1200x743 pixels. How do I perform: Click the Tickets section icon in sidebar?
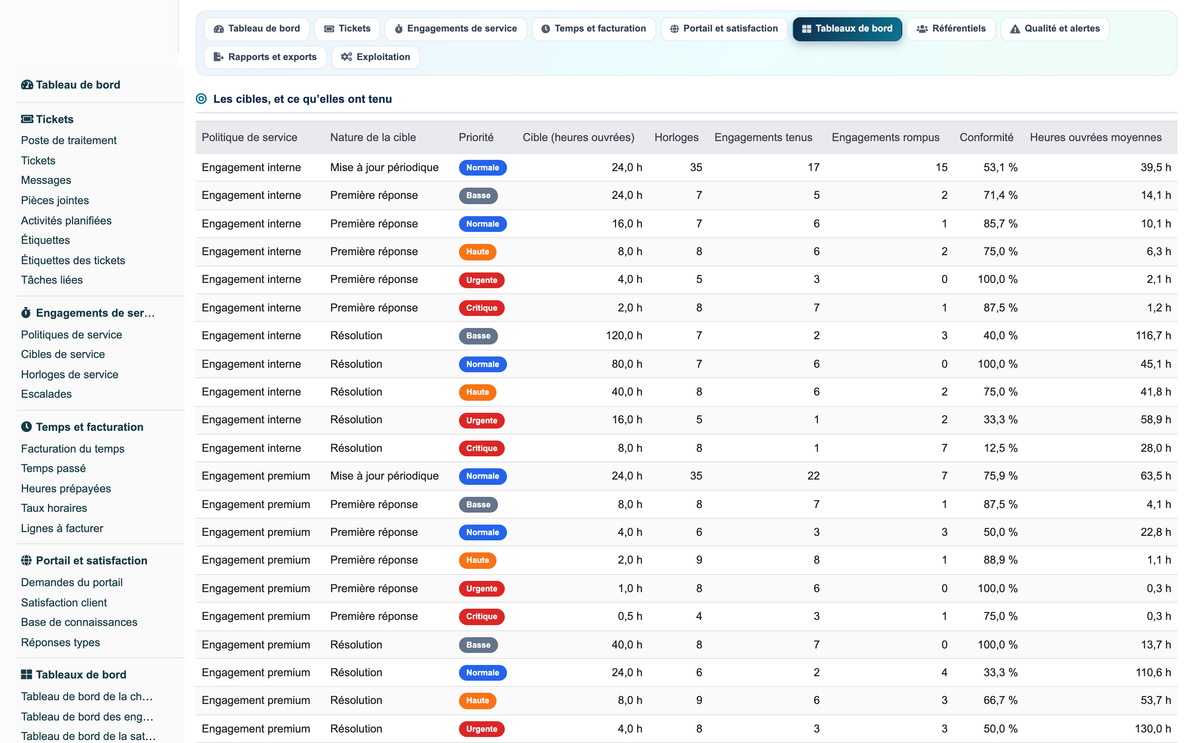27,119
